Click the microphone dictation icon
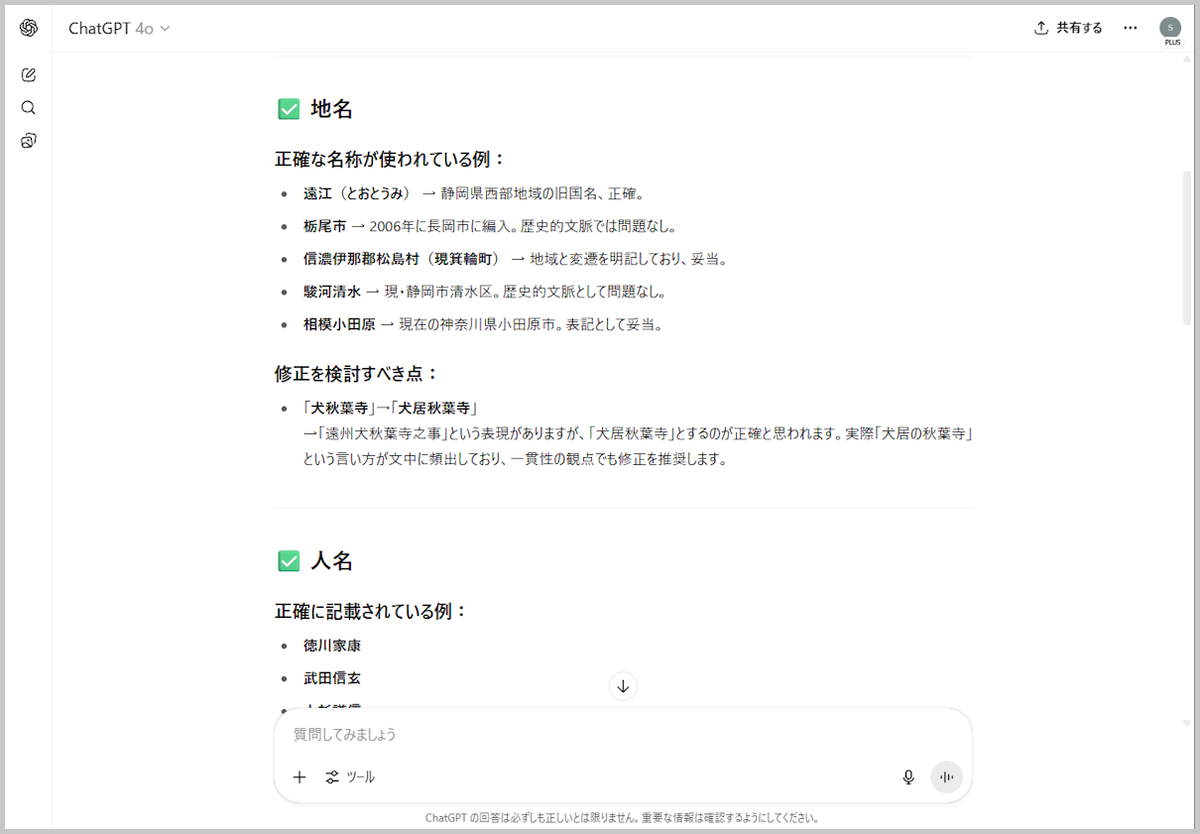The height and width of the screenshot is (834, 1200). point(908,777)
